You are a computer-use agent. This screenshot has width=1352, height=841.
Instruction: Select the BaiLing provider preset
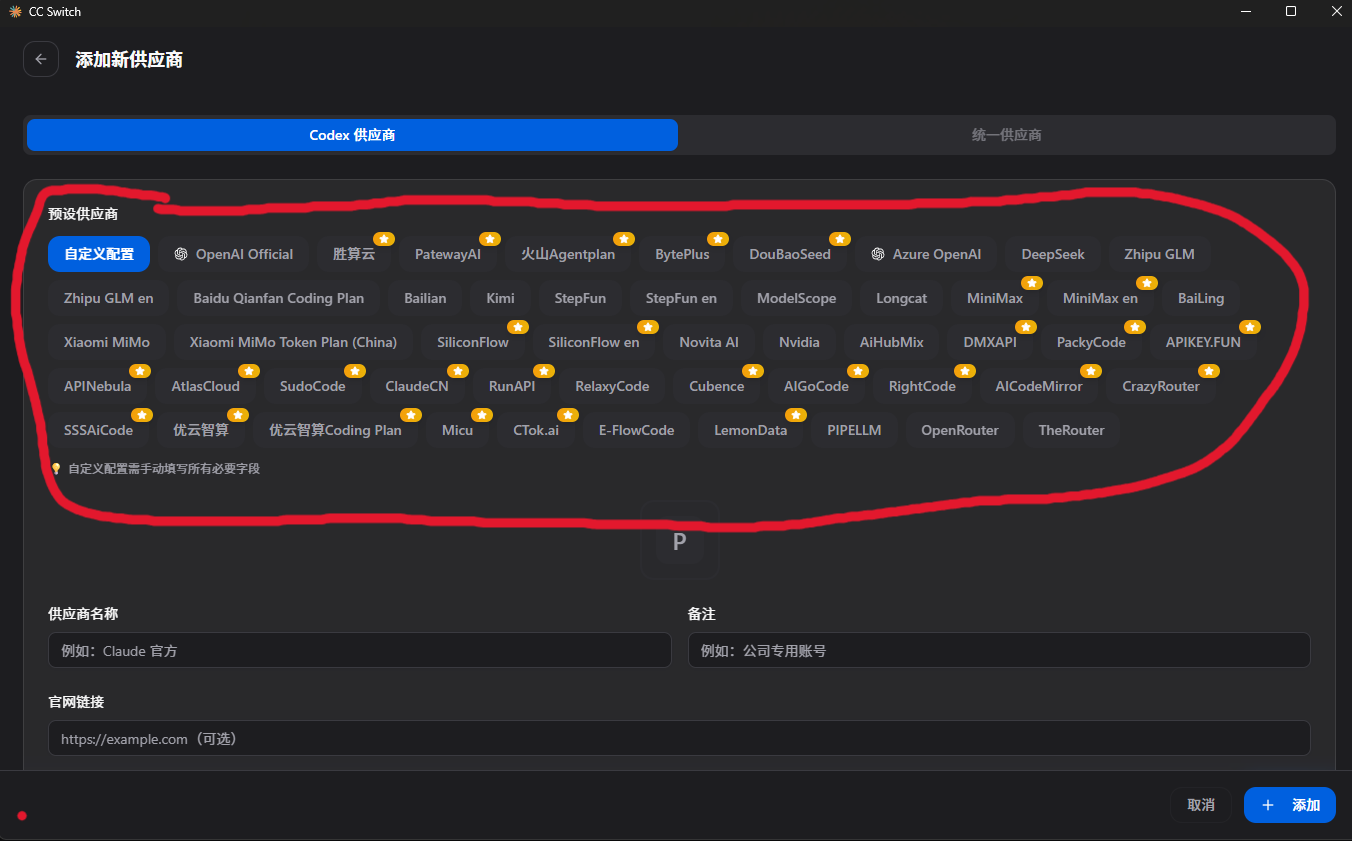[1201, 298]
